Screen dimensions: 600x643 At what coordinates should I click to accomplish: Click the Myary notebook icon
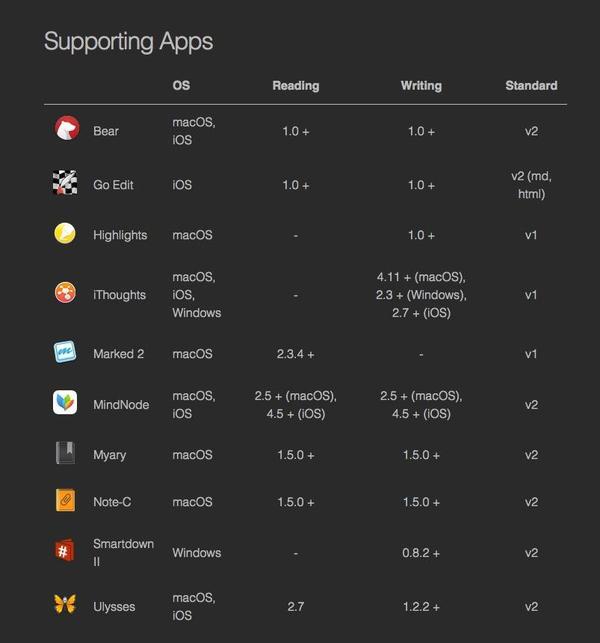(65, 454)
